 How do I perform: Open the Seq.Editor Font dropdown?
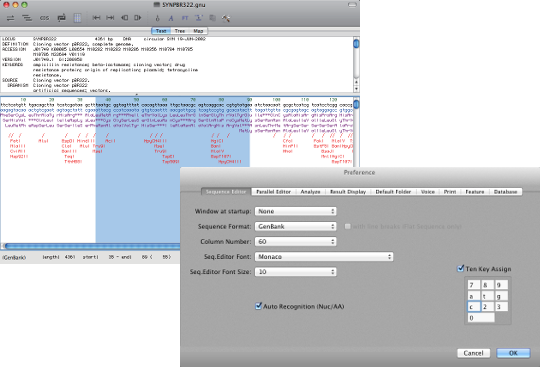[324, 256]
